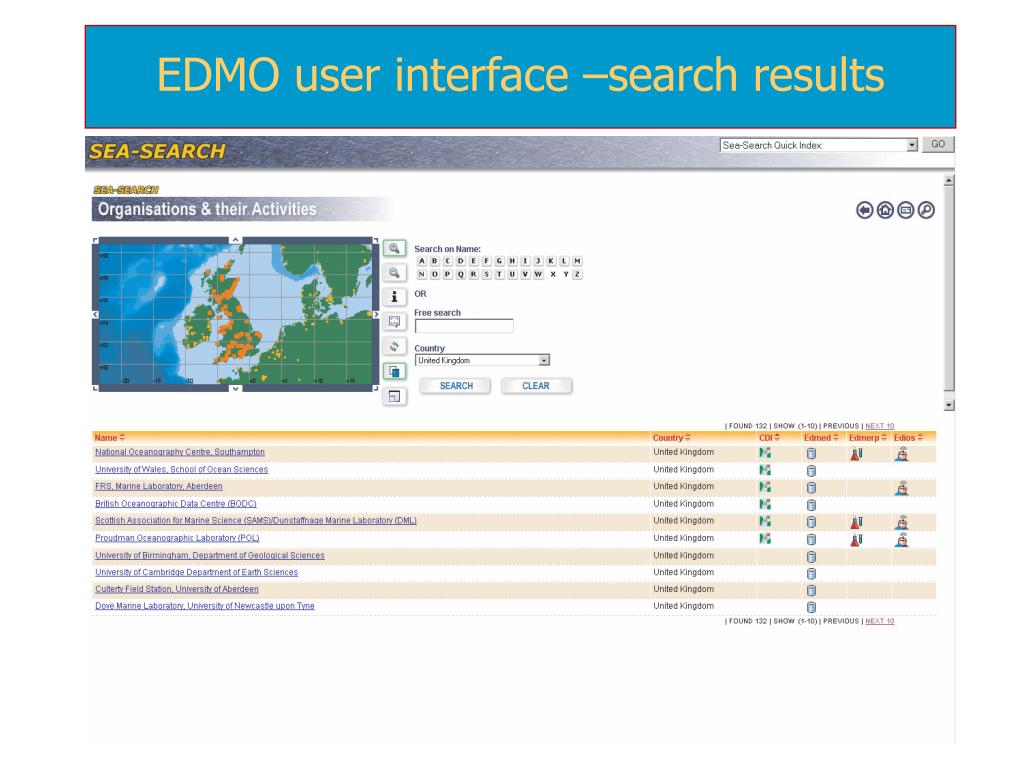Viewport: 1024px width, 768px height.
Task: Open Edmed icon for British Oceanographic Data Centre
Action: (811, 505)
